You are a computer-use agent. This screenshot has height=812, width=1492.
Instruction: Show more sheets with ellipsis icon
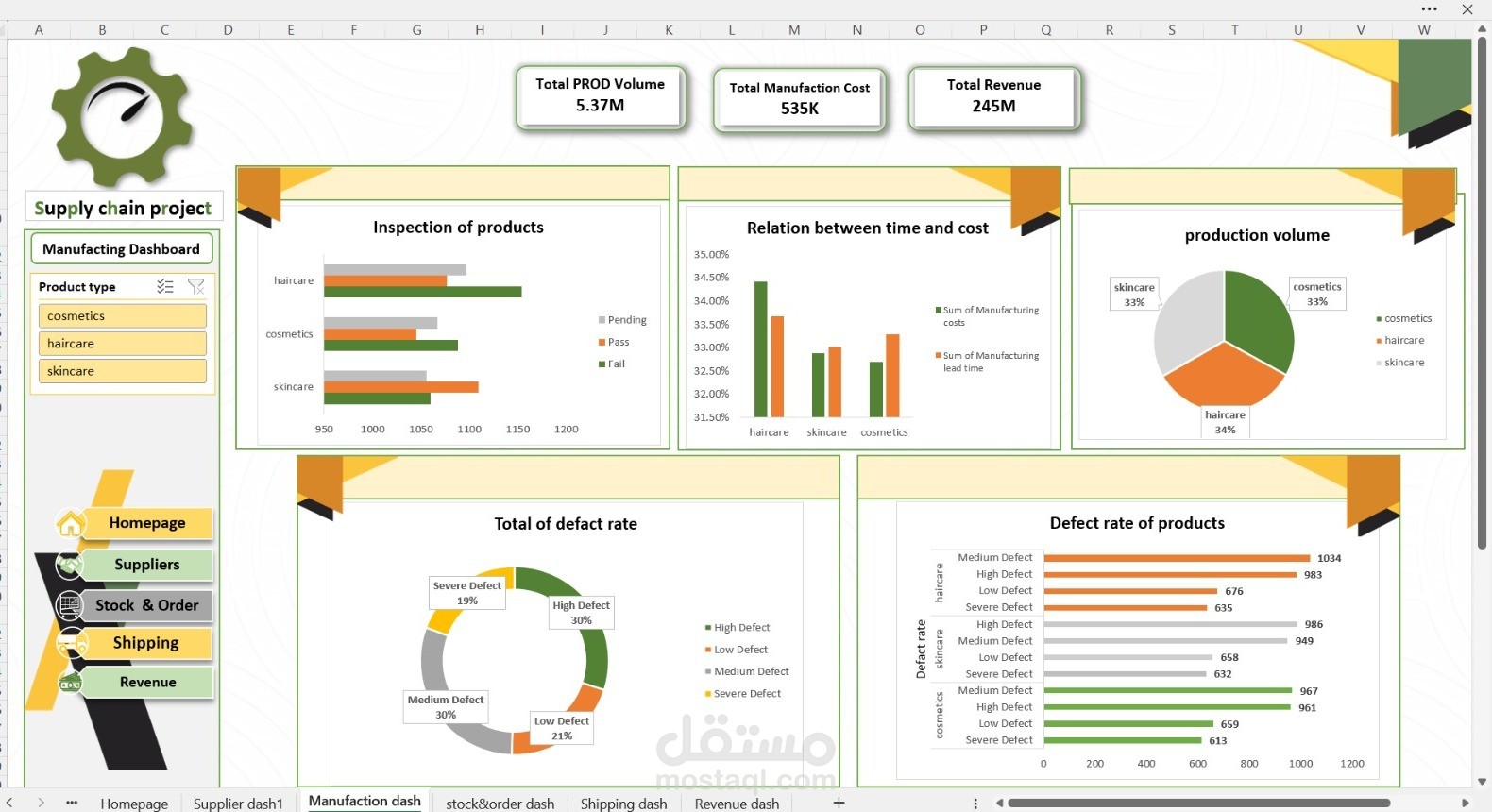pyautogui.click(x=72, y=803)
